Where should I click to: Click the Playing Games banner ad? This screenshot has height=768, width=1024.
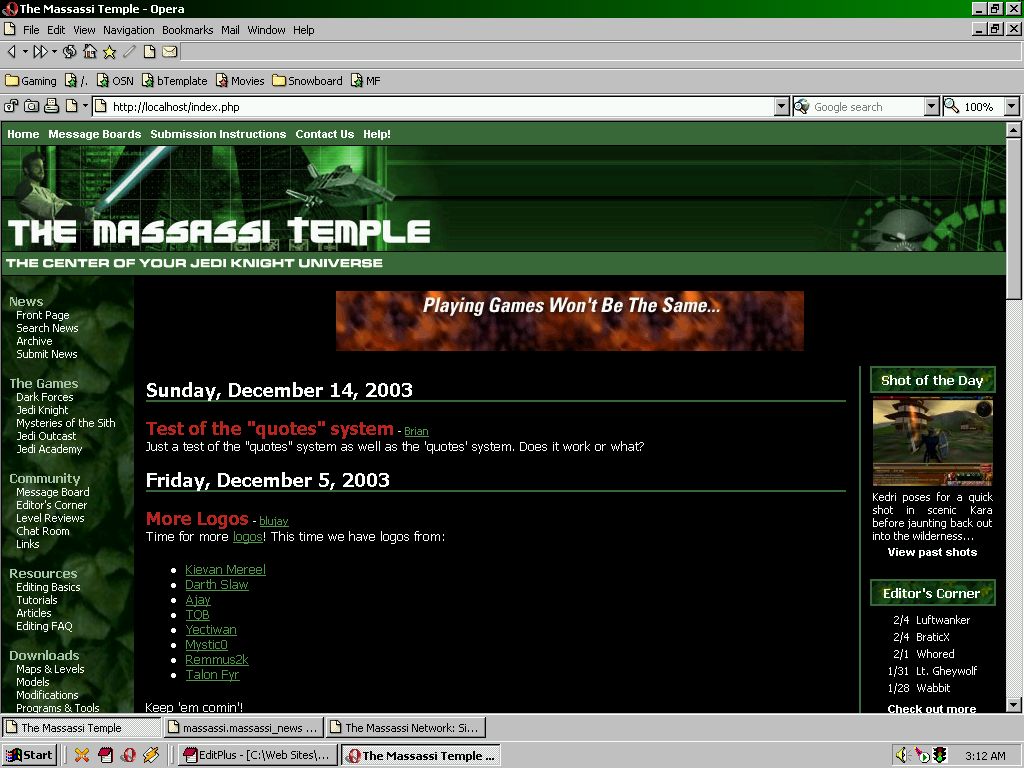(569, 321)
